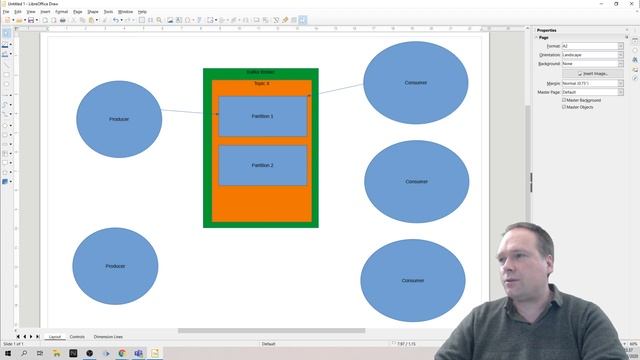Viewport: 640px width, 360px height.
Task: Click the Copy icon in toolbar
Action: click(x=82, y=20)
